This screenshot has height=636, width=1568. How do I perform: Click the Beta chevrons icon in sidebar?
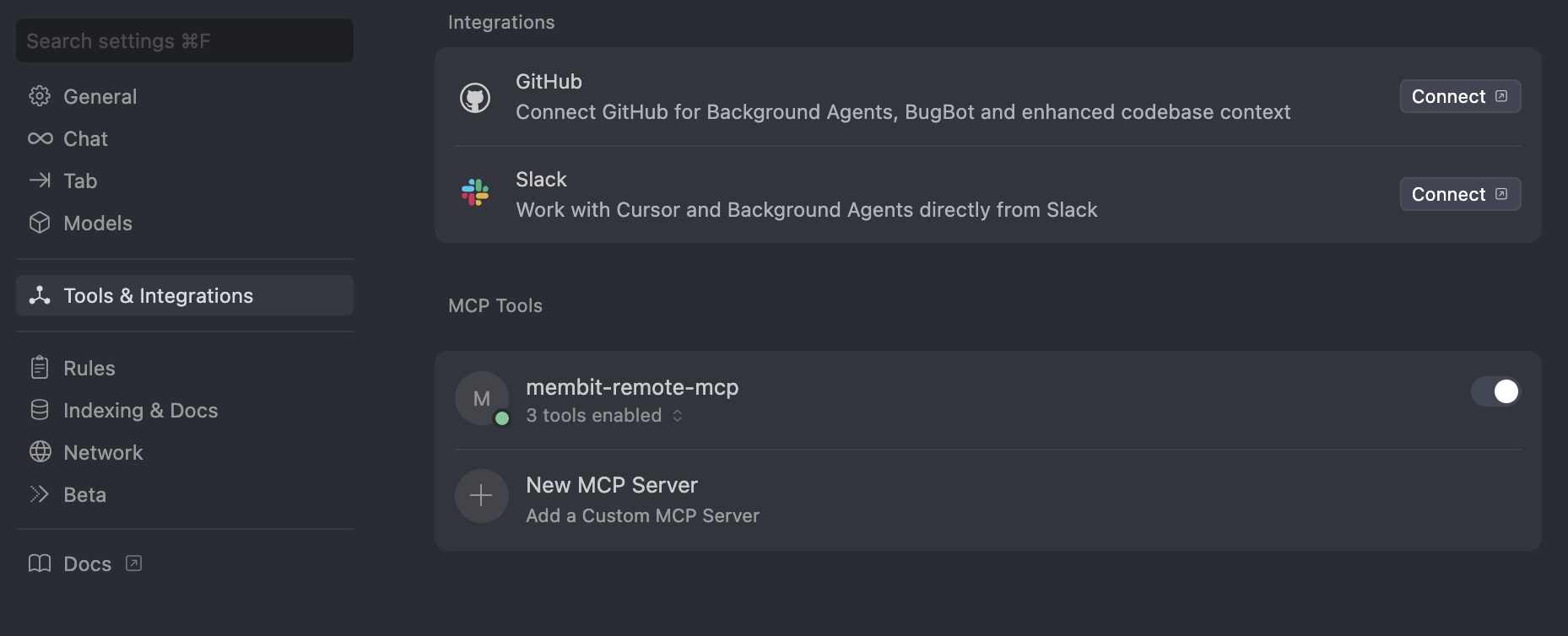pyautogui.click(x=40, y=494)
